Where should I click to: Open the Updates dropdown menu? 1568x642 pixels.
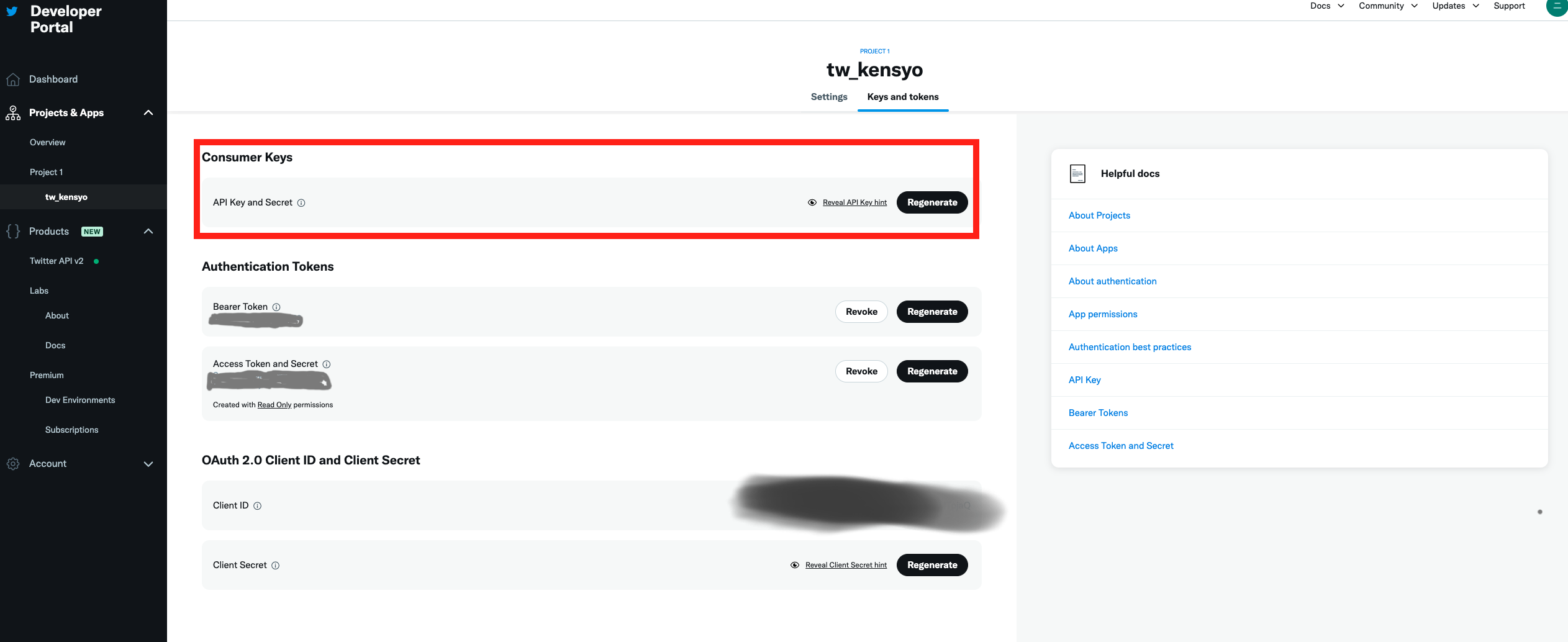pos(1456,6)
